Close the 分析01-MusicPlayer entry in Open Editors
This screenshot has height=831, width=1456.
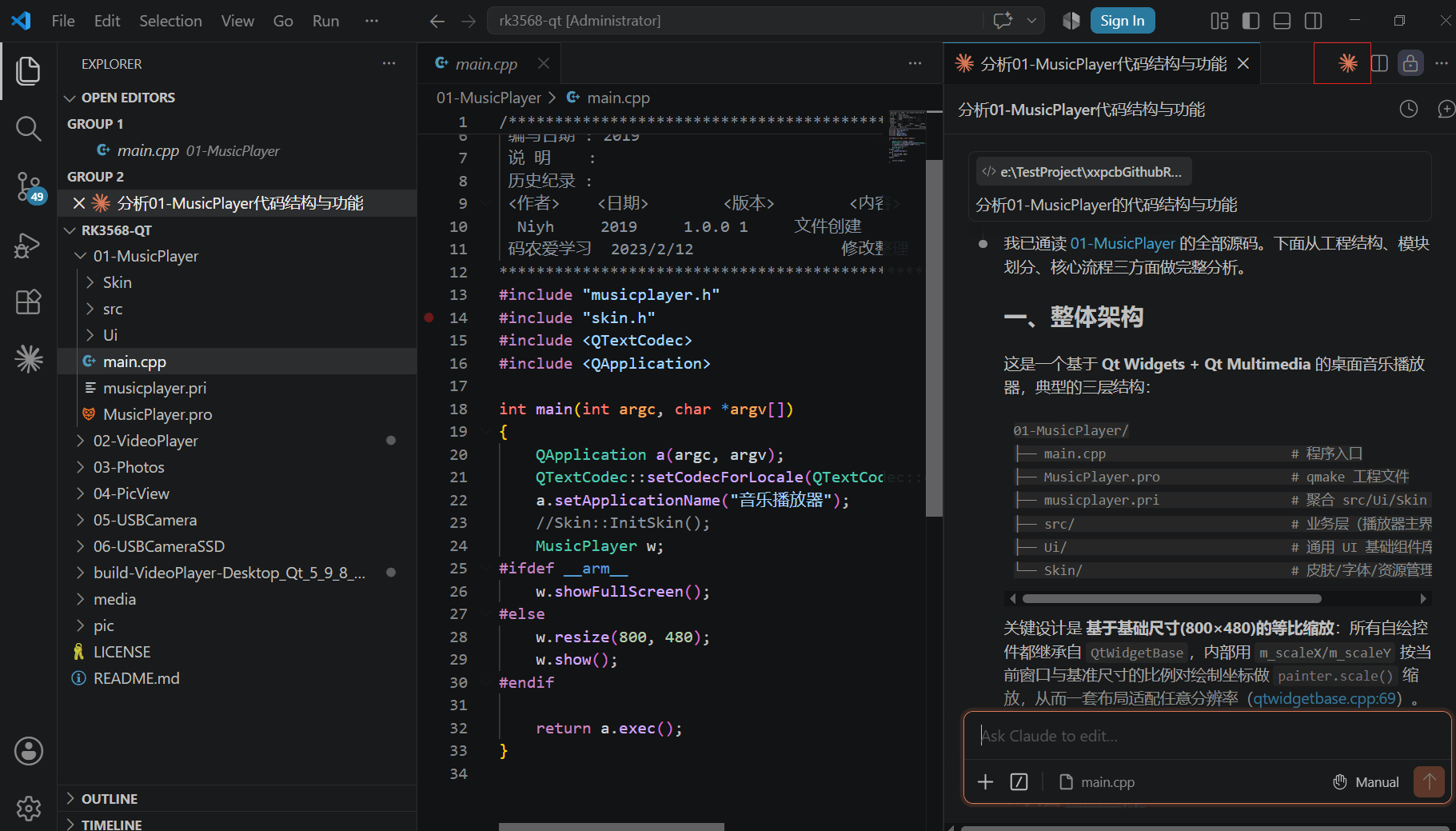coord(78,203)
